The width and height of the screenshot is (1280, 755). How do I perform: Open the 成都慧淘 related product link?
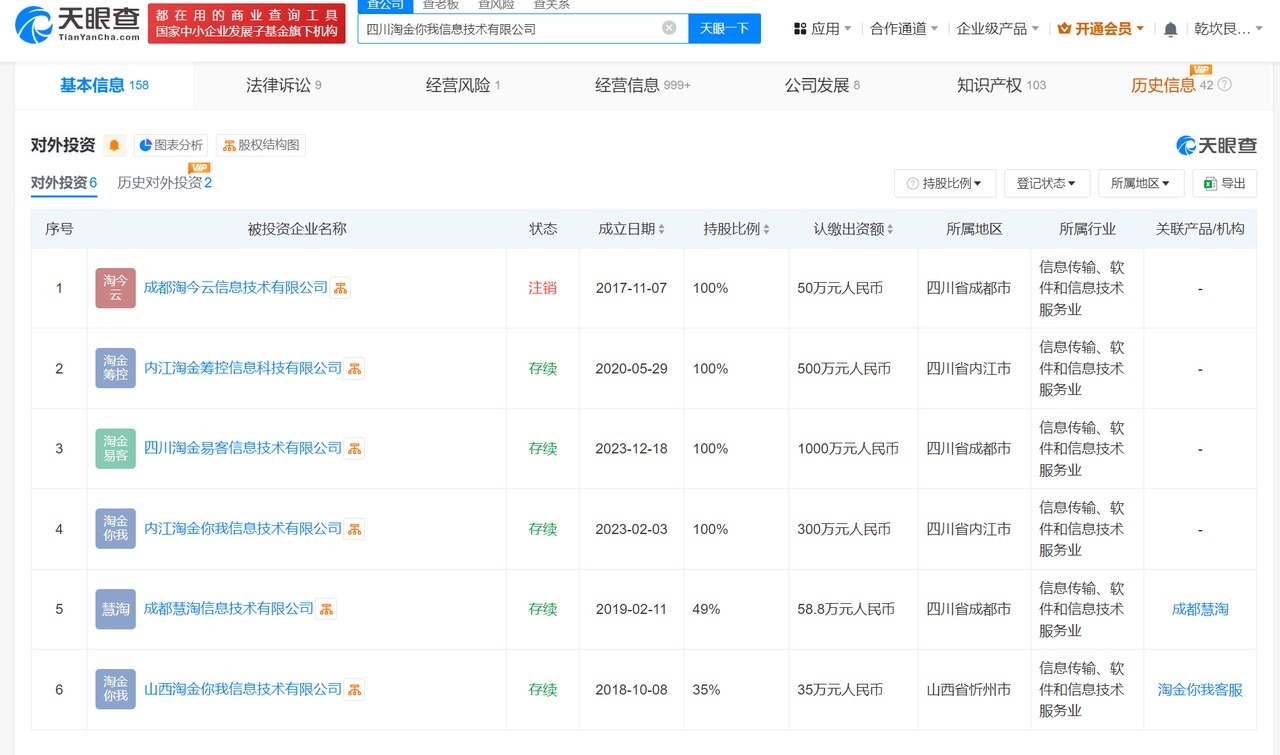1199,608
